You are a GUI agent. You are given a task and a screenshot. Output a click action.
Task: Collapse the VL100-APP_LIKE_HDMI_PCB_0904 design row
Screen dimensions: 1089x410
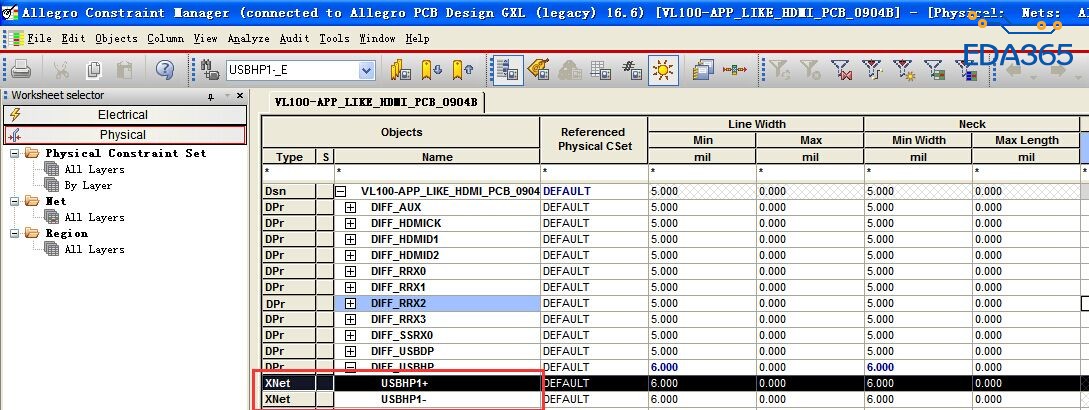[341, 191]
